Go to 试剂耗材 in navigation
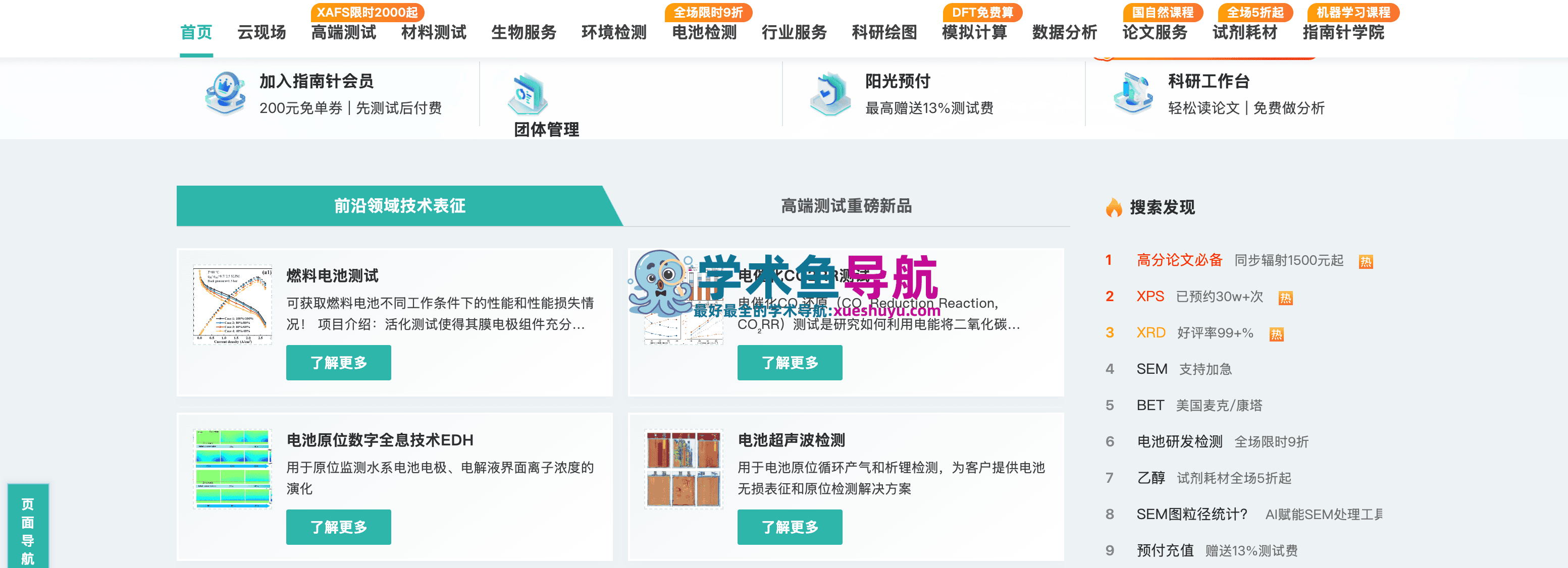The height and width of the screenshot is (568, 1568). (1245, 32)
